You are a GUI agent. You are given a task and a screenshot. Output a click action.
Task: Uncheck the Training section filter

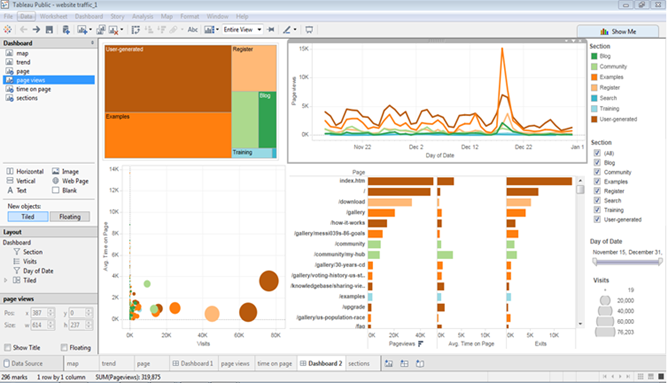coord(597,210)
